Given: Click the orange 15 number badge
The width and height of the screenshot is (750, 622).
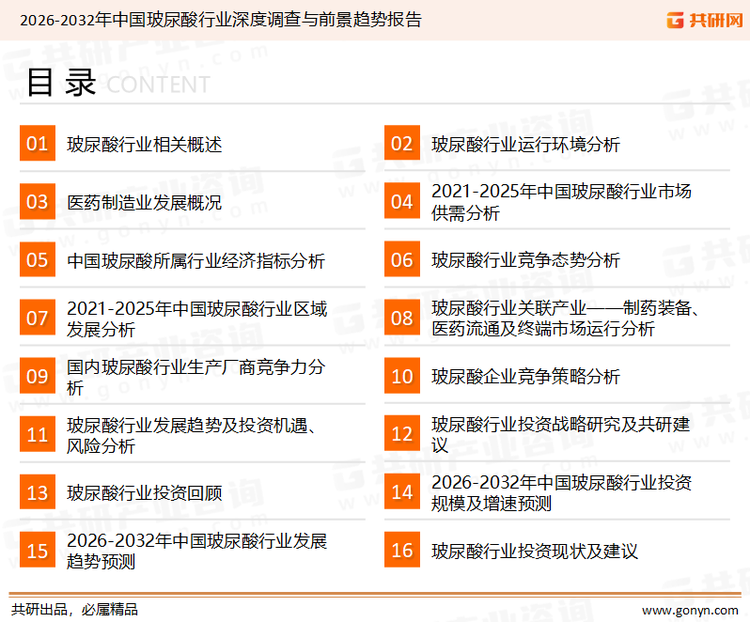Looking at the screenshot, I should 37,550.
